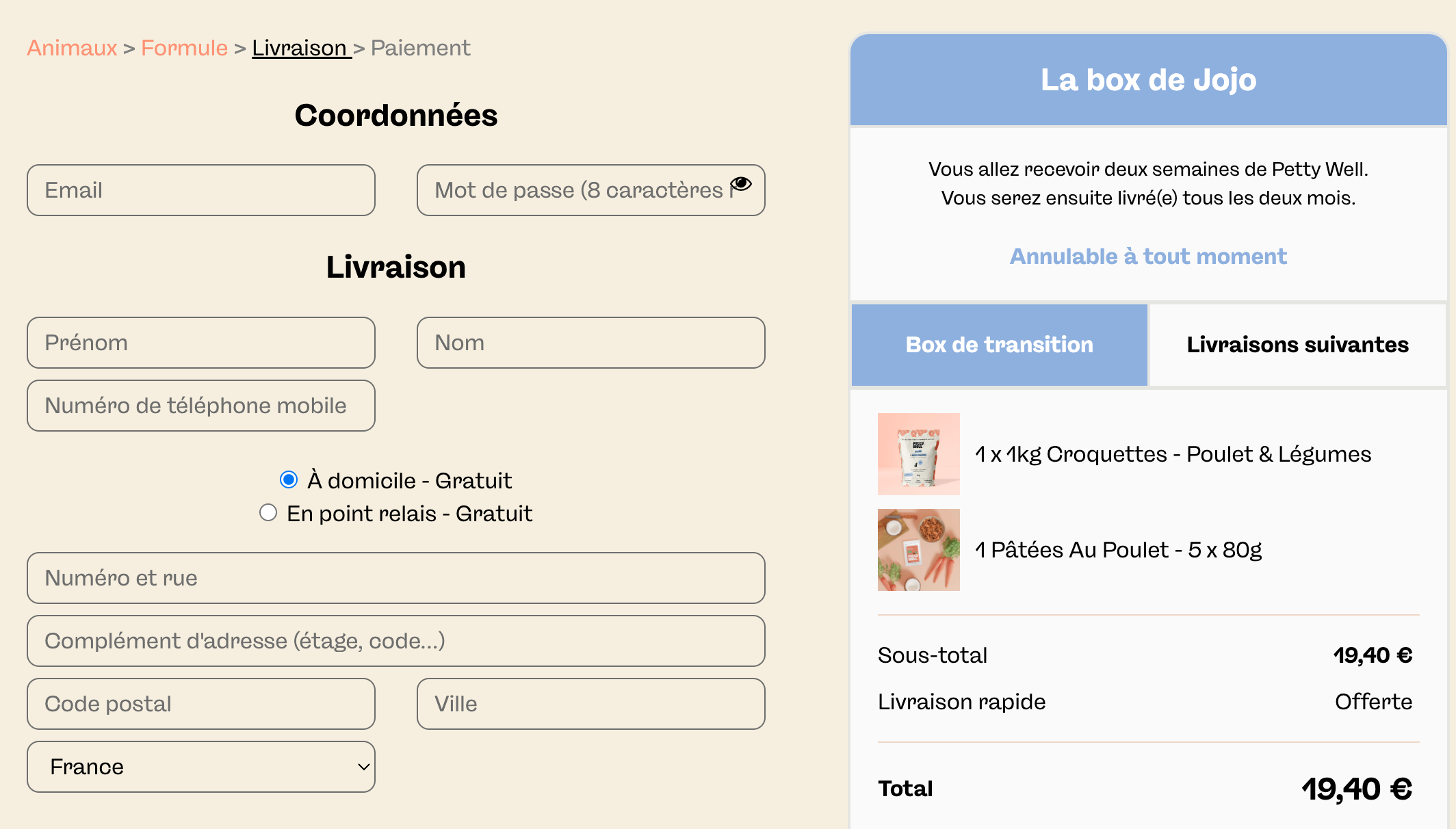Image resolution: width=1456 pixels, height=829 pixels.
Task: Select À domicile - Gratuit delivery option
Action: point(289,480)
